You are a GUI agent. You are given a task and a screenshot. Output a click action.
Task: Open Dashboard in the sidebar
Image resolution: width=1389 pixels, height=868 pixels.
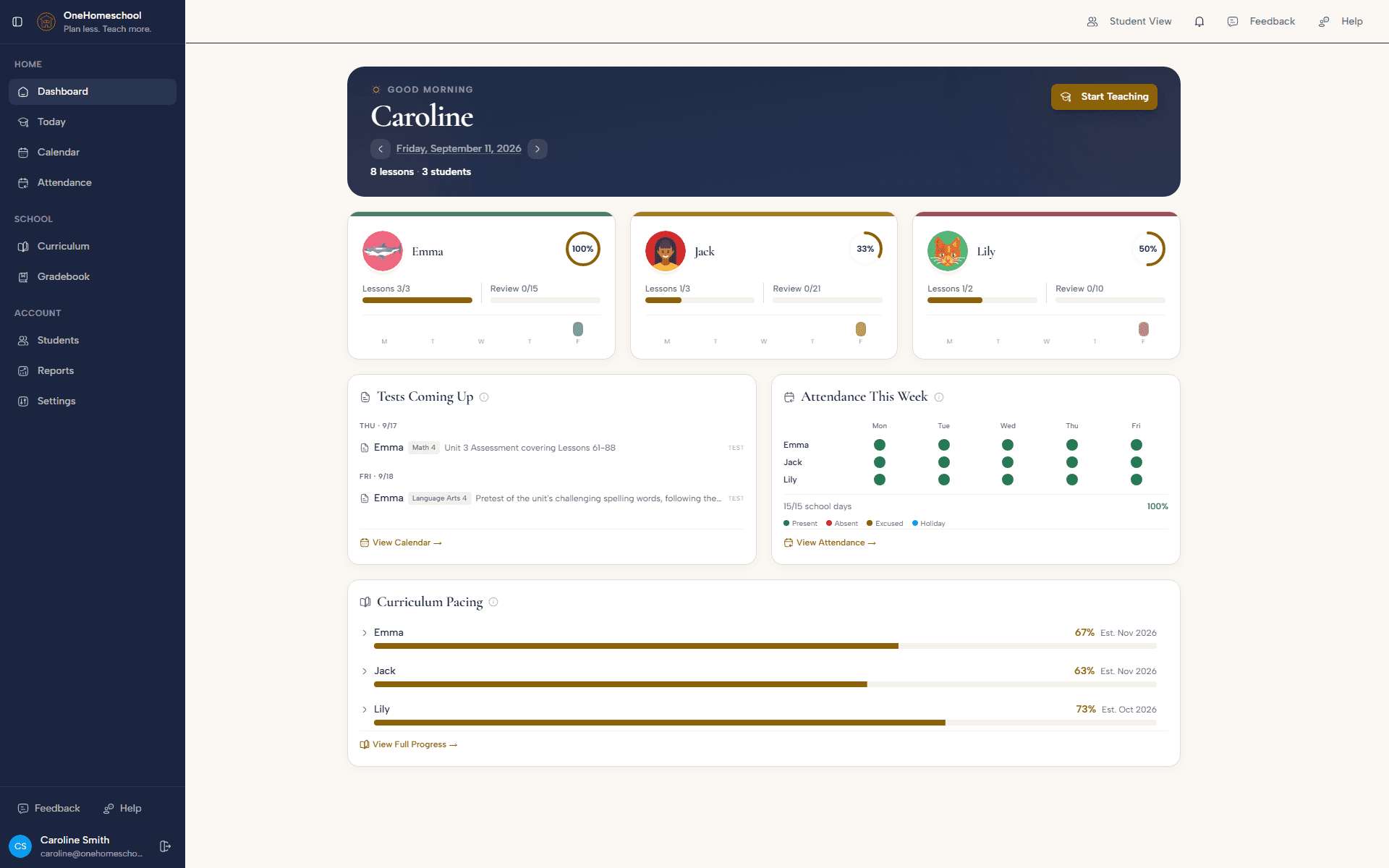tap(93, 92)
